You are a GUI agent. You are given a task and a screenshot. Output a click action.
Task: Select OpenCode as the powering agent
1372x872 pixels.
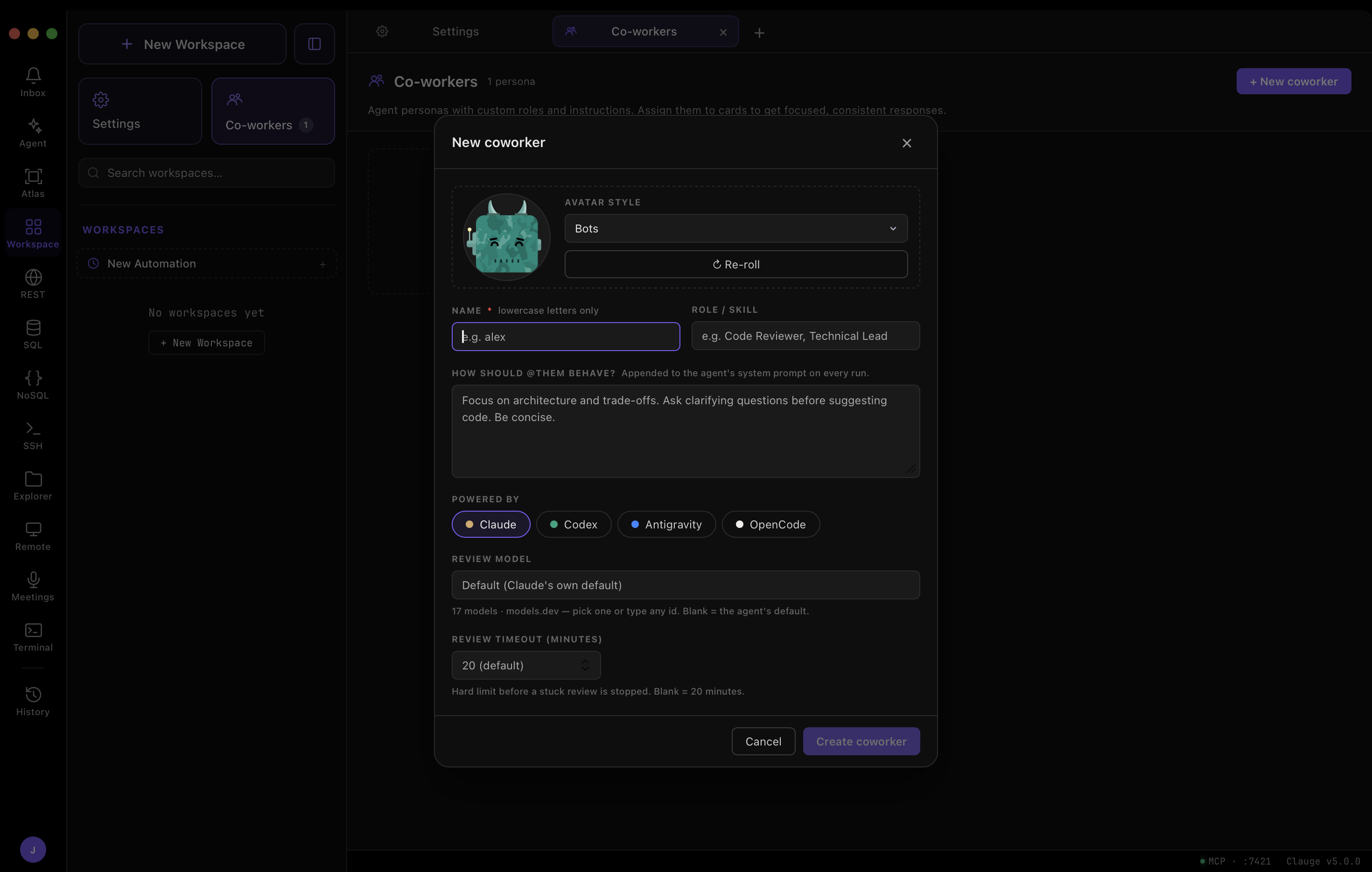coord(770,524)
